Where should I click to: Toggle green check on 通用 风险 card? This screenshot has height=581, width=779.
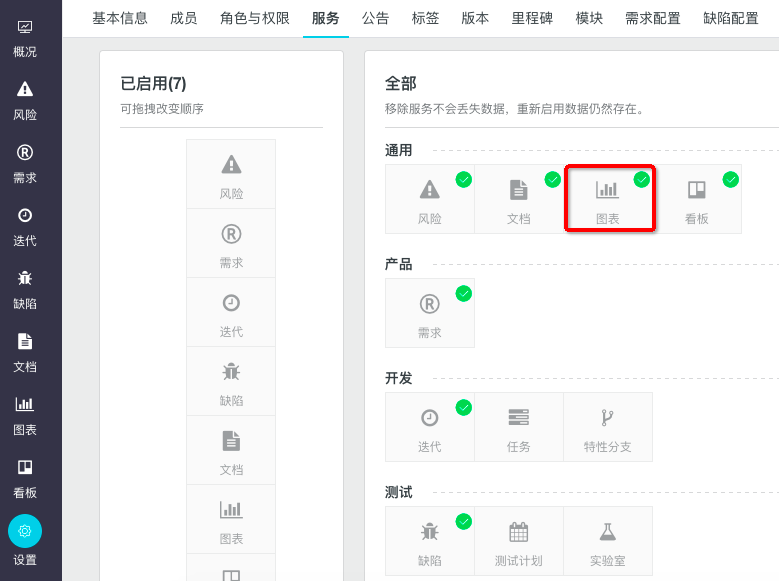[x=464, y=179]
